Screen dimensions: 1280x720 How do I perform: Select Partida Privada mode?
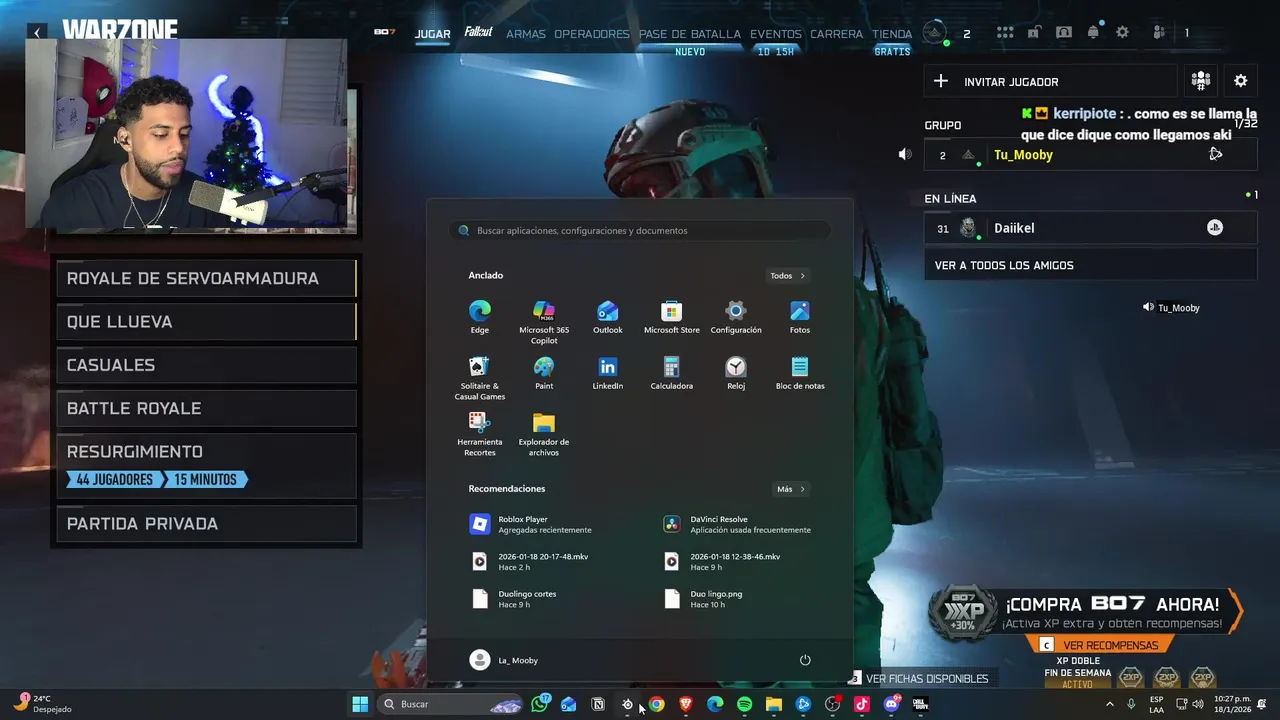[206, 524]
